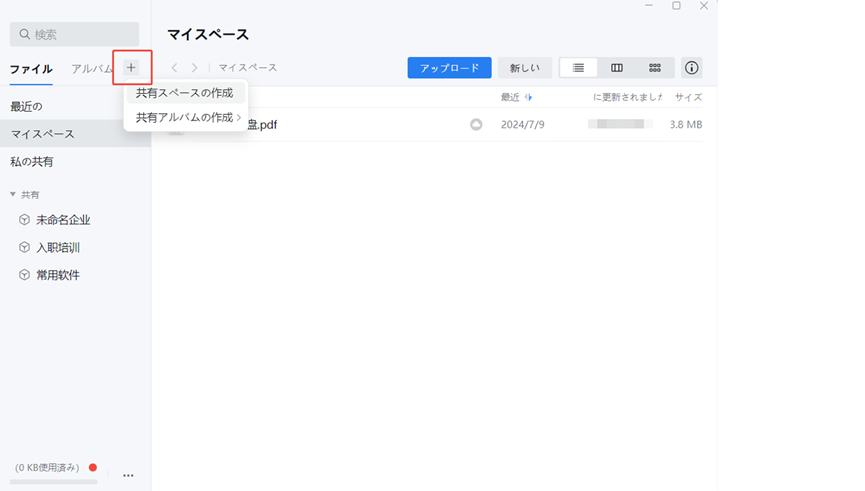Open the info details panel icon
The height and width of the screenshot is (491, 865).
click(x=691, y=68)
